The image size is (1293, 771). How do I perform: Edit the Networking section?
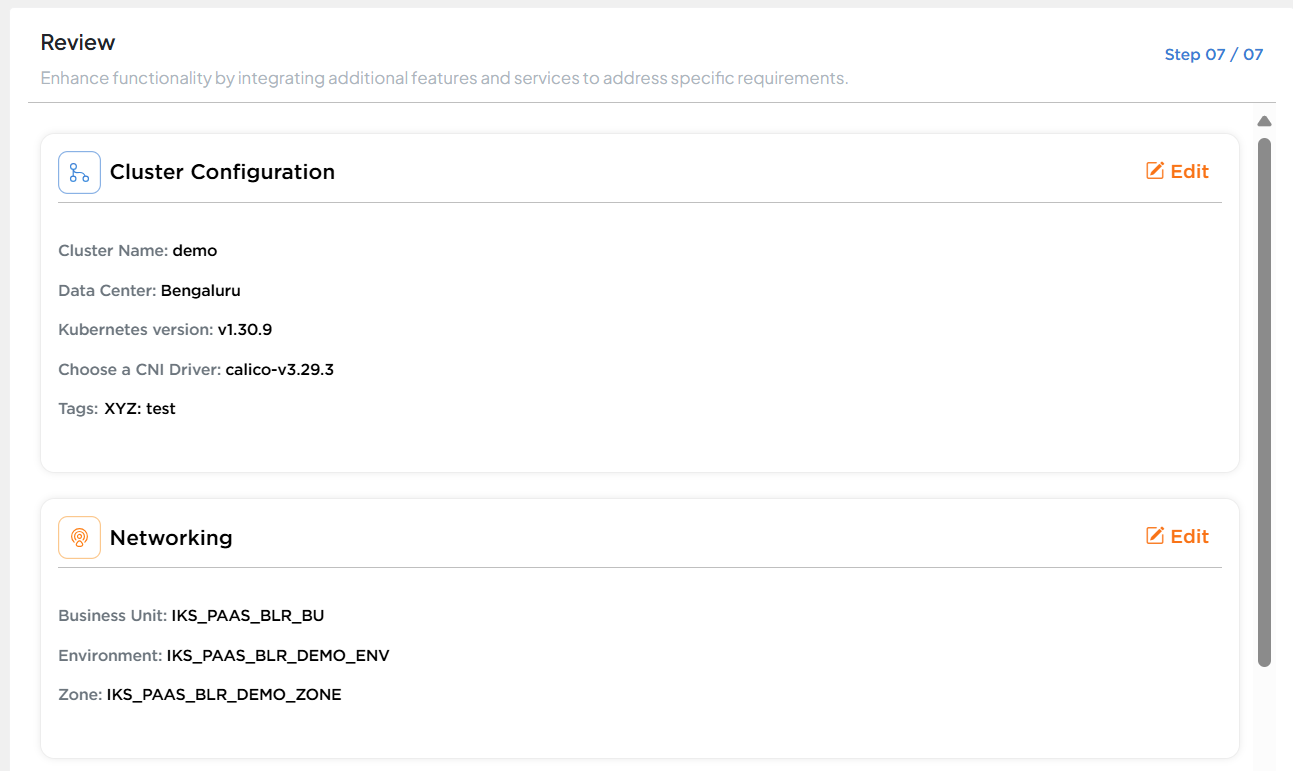(x=1177, y=536)
